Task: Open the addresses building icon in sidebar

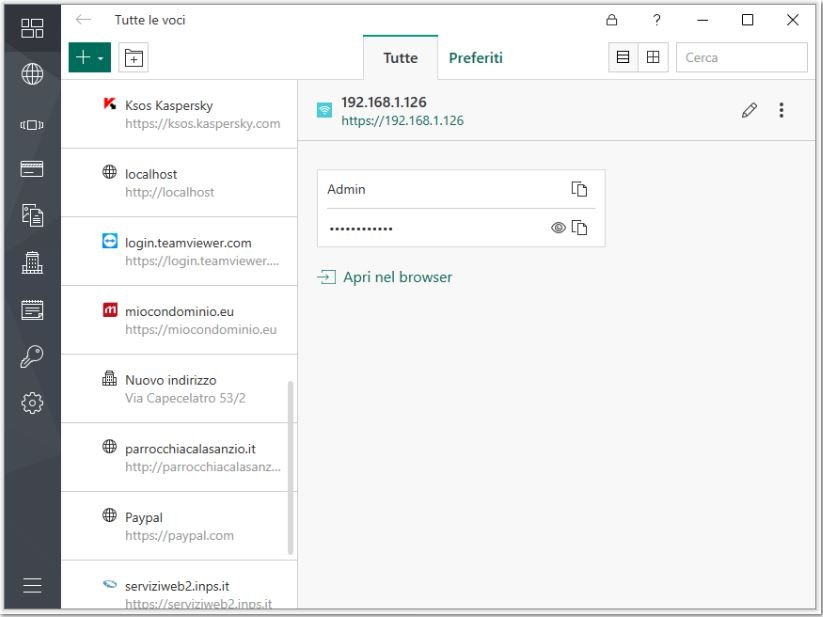Action: pos(32,263)
